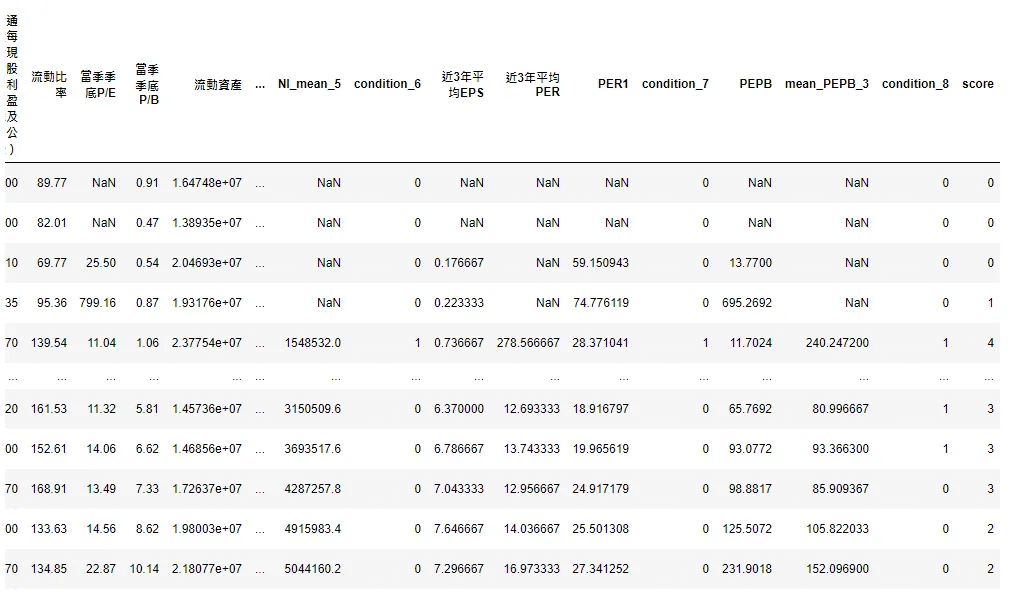
Task: Select the PEPB cell 695.2692
Action: pyautogui.click(x=747, y=303)
